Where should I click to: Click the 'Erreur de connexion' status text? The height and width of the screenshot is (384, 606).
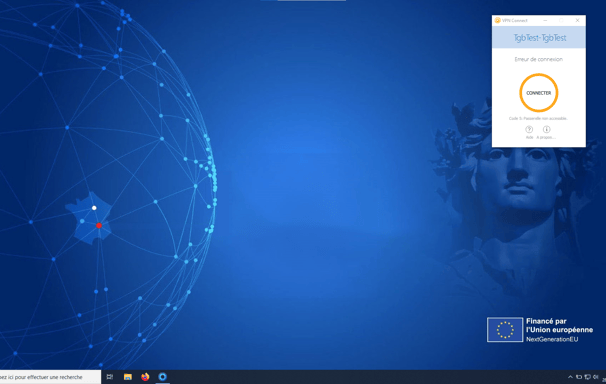click(538, 59)
